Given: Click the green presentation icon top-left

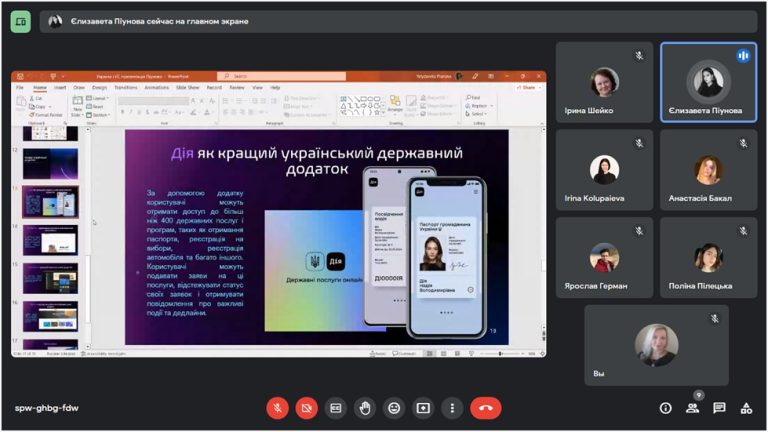Looking at the screenshot, I should (21, 22).
